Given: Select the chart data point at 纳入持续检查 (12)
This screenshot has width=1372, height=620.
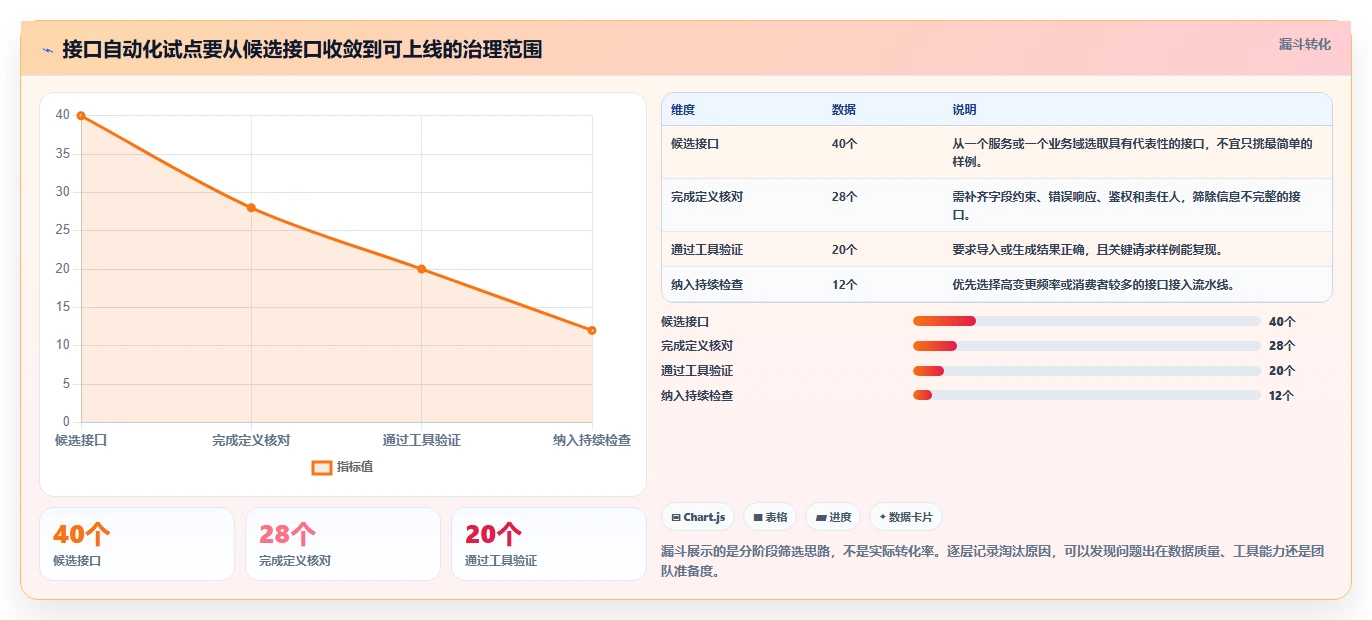Looking at the screenshot, I should [592, 330].
